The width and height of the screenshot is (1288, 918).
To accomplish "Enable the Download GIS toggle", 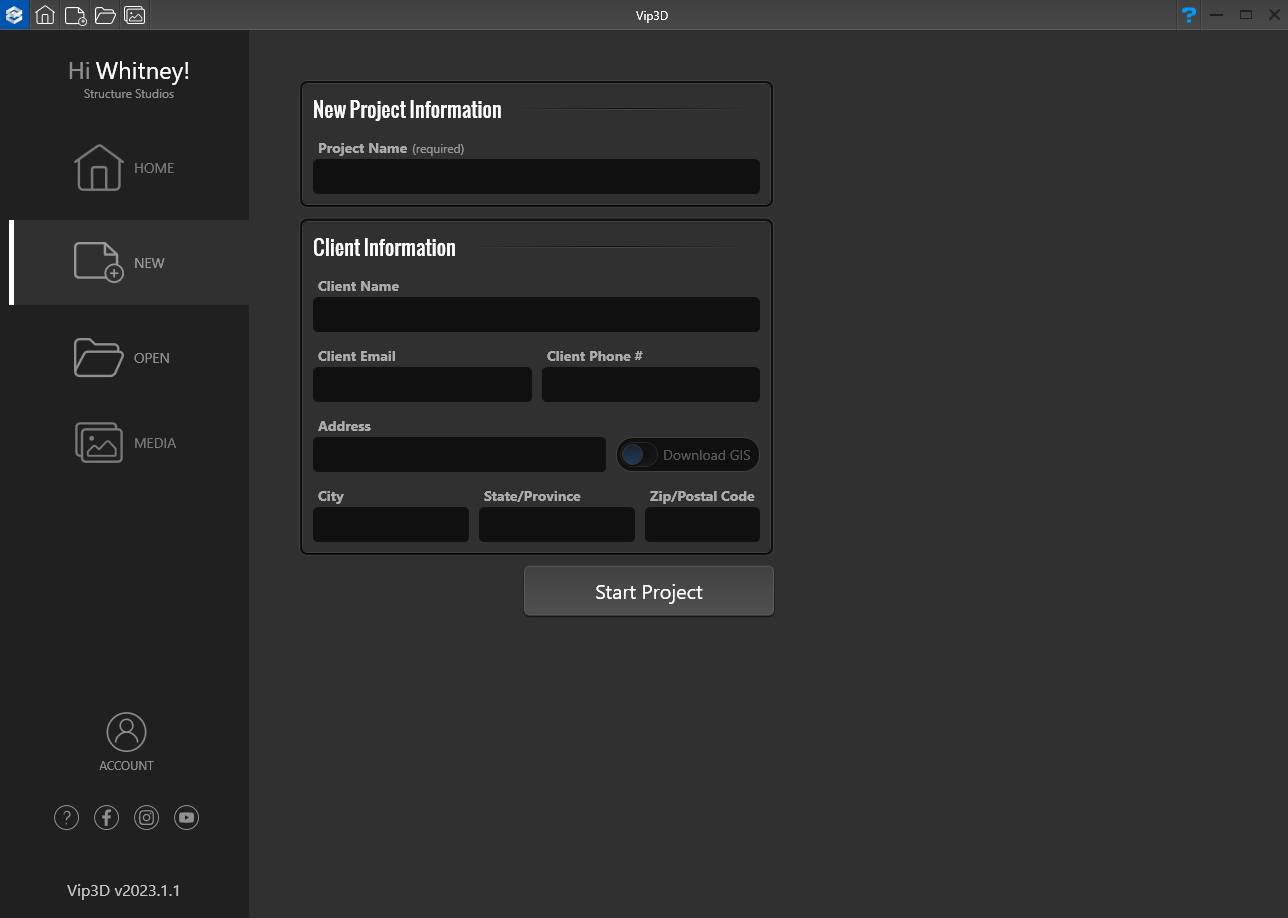I will tap(636, 454).
